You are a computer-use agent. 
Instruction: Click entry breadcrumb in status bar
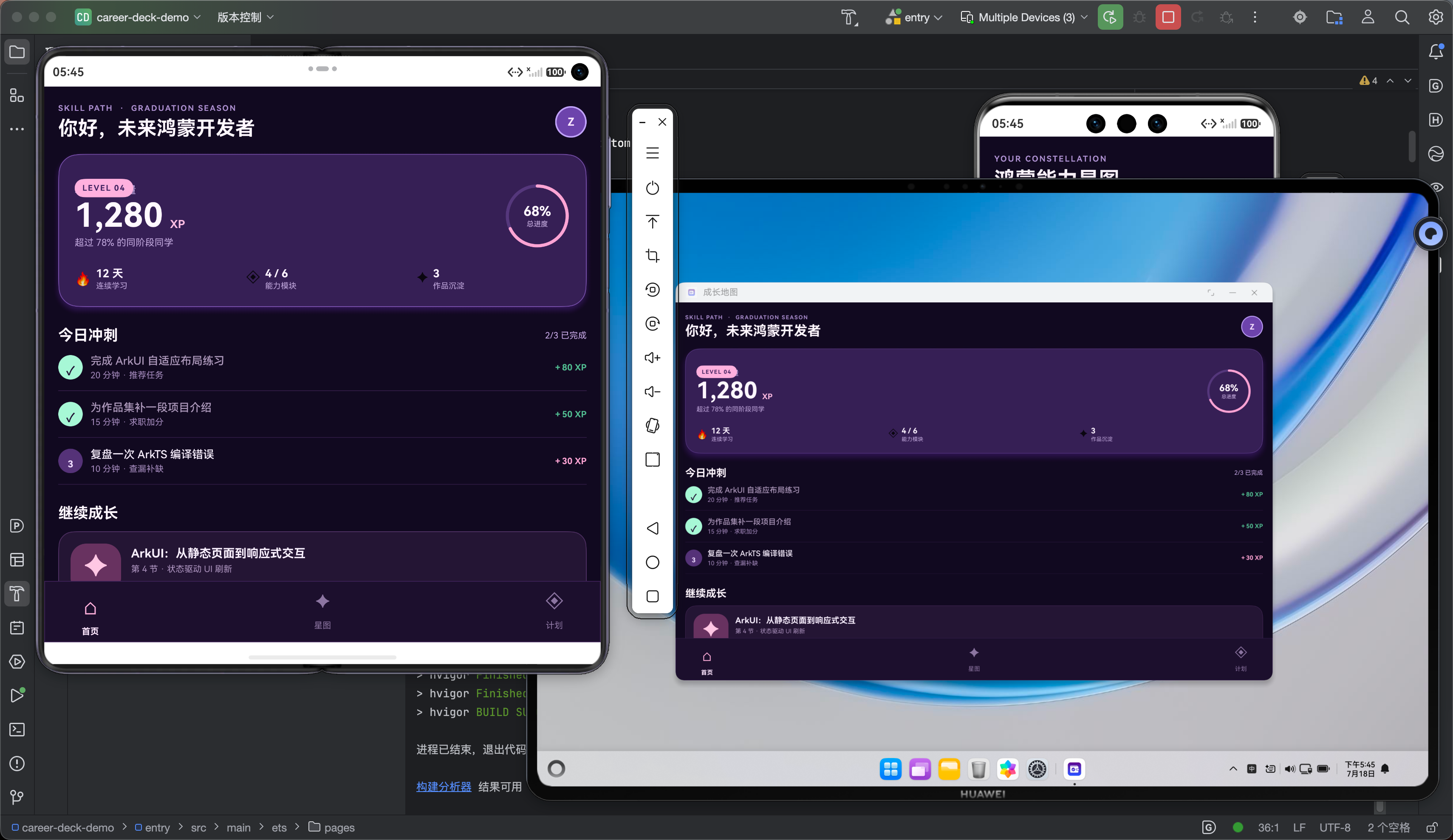click(x=152, y=827)
